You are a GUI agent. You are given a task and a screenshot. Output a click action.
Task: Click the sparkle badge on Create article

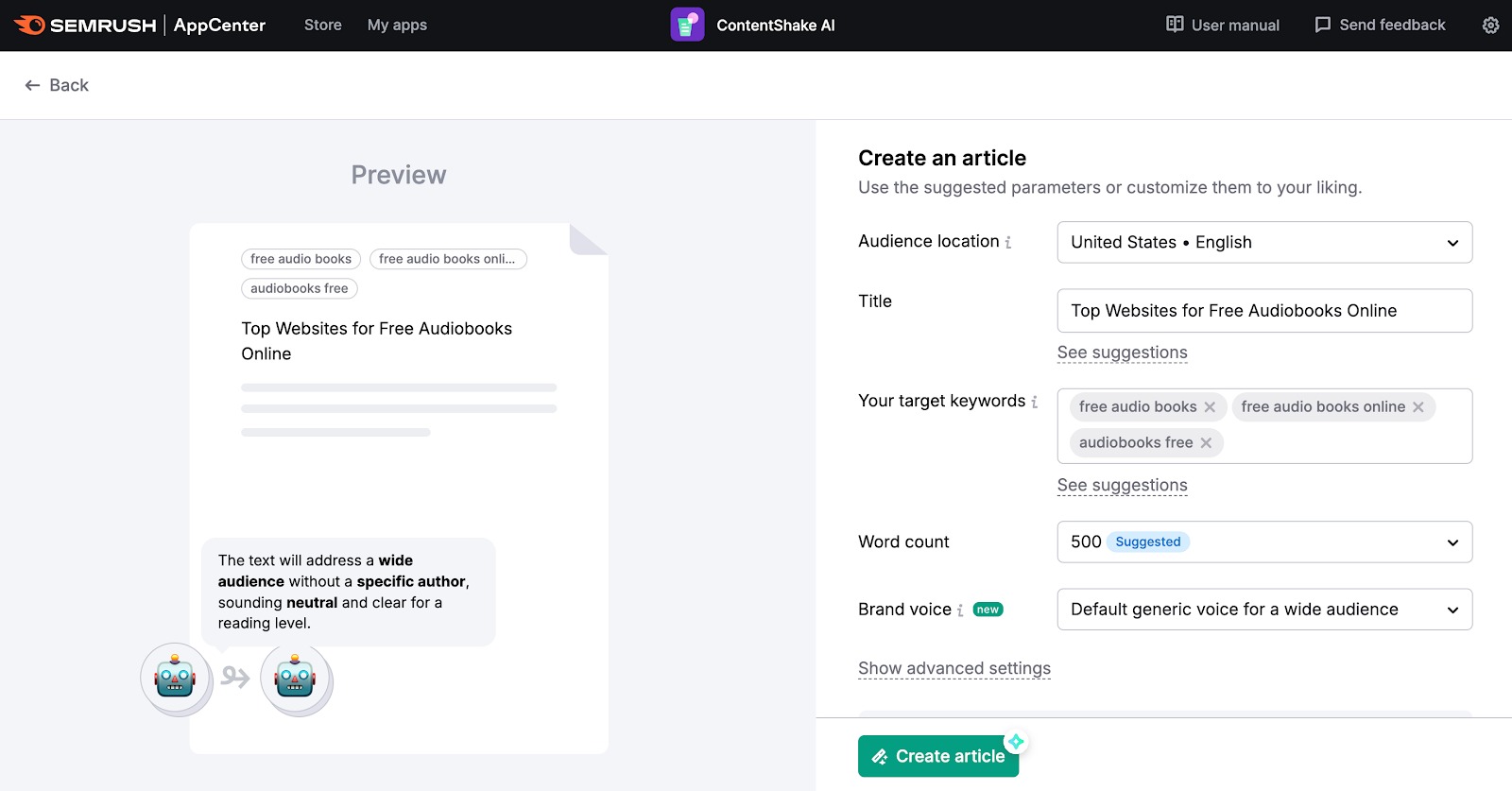point(1016,742)
